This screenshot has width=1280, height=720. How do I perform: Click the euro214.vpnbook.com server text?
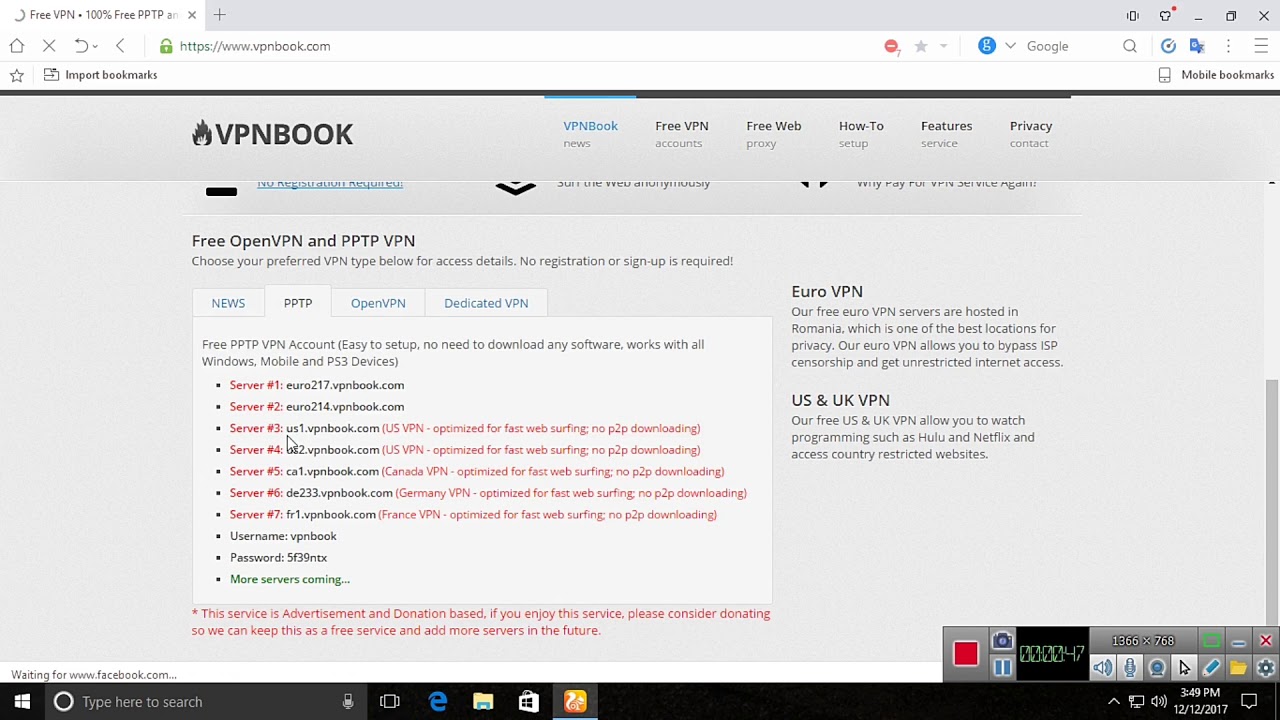point(345,407)
